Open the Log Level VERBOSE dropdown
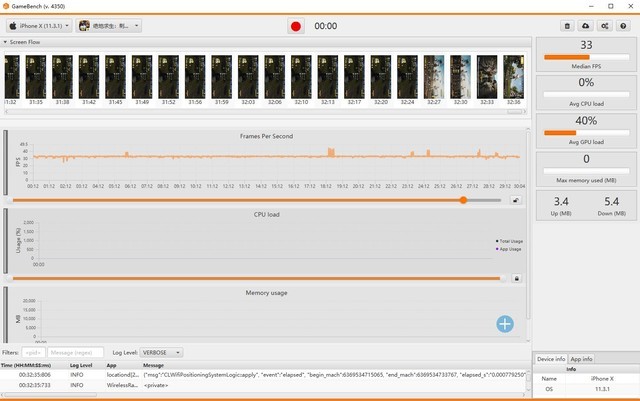Viewport: 640px width, 401px height. pos(162,353)
